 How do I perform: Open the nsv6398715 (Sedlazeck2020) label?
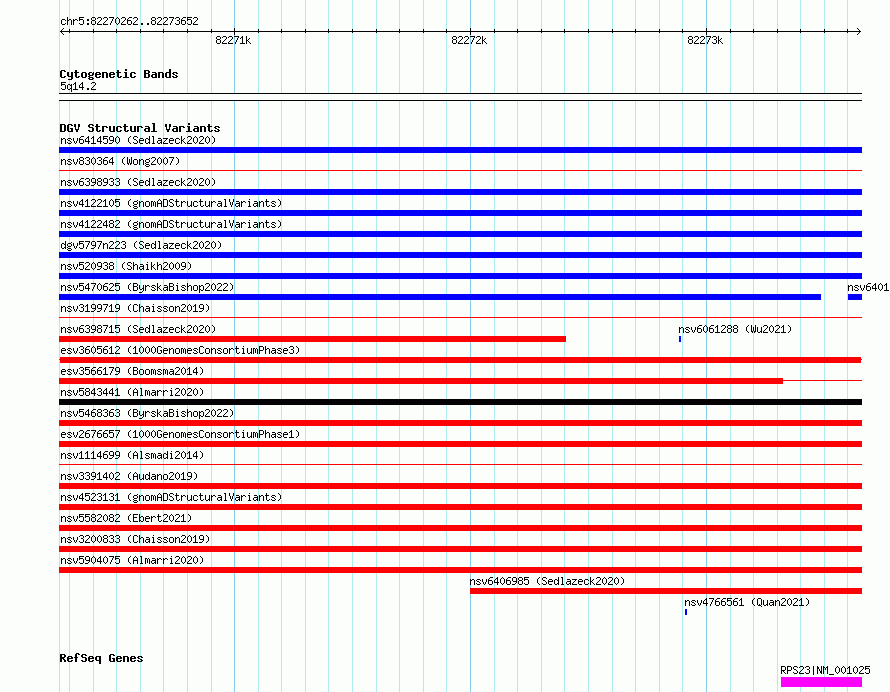(x=138, y=329)
